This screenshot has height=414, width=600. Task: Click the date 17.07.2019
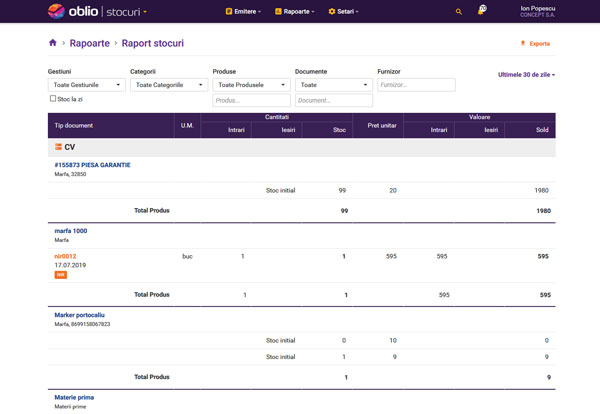point(70,265)
